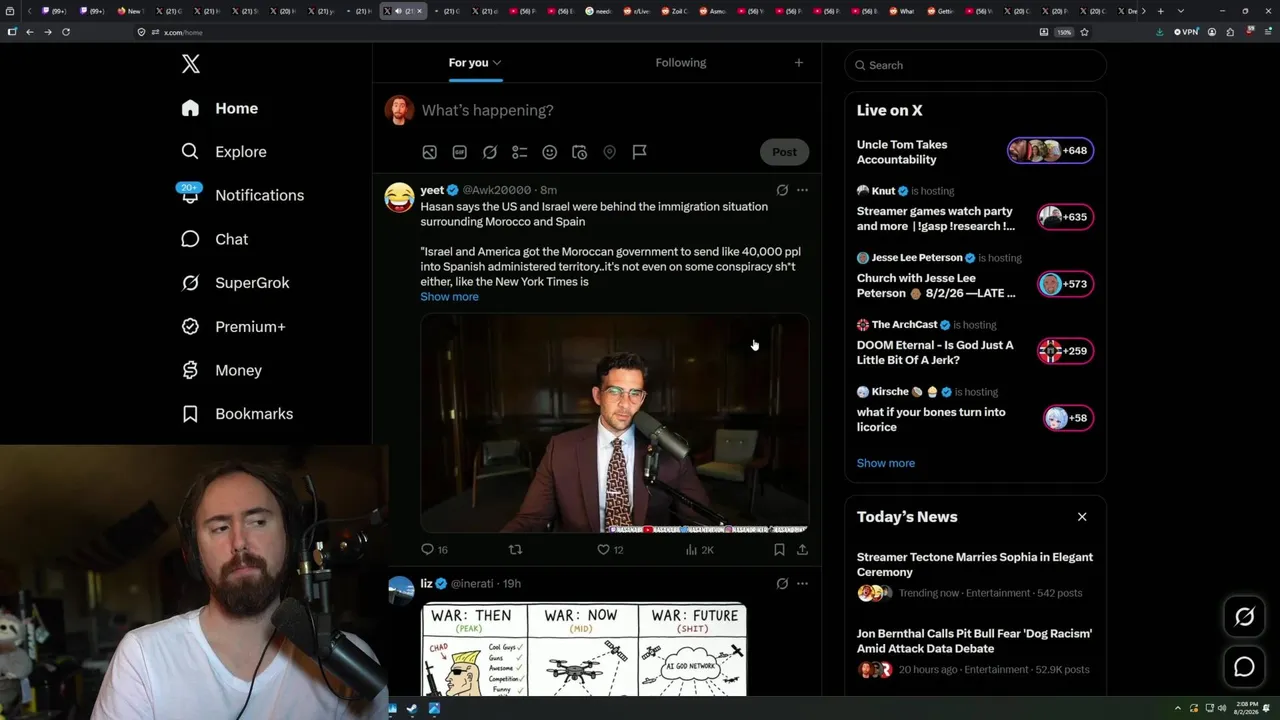The width and height of the screenshot is (1280, 720).
Task: Click the X logo in the sidebar
Action: point(191,64)
